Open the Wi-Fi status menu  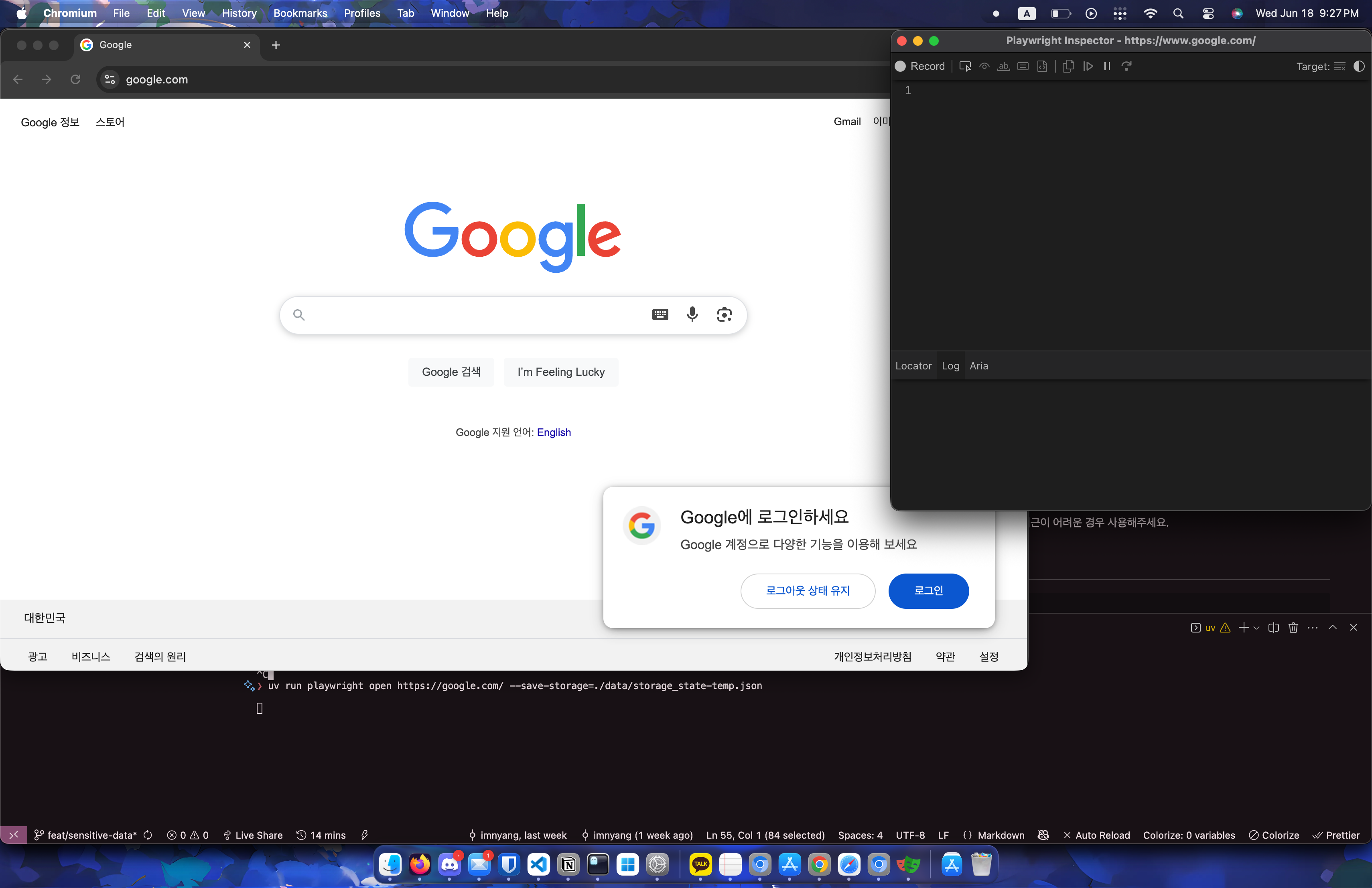[1150, 13]
